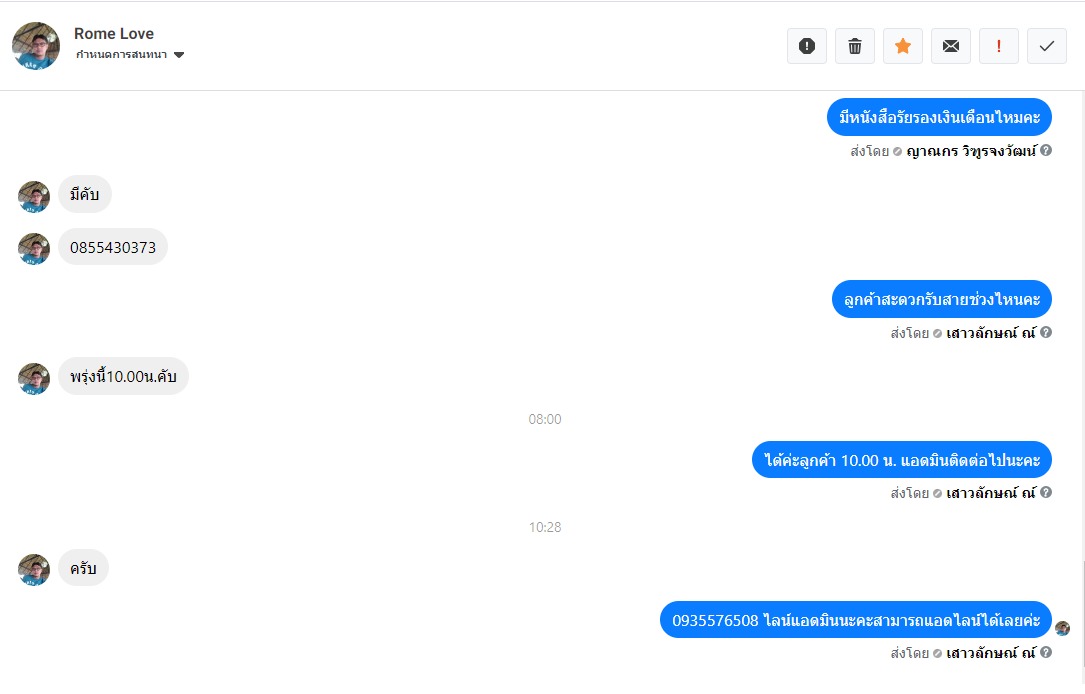Image resolution: width=1085 pixels, height=694 pixels.
Task: Toggle the orange star follow-up icon
Action: pyautogui.click(x=902, y=46)
